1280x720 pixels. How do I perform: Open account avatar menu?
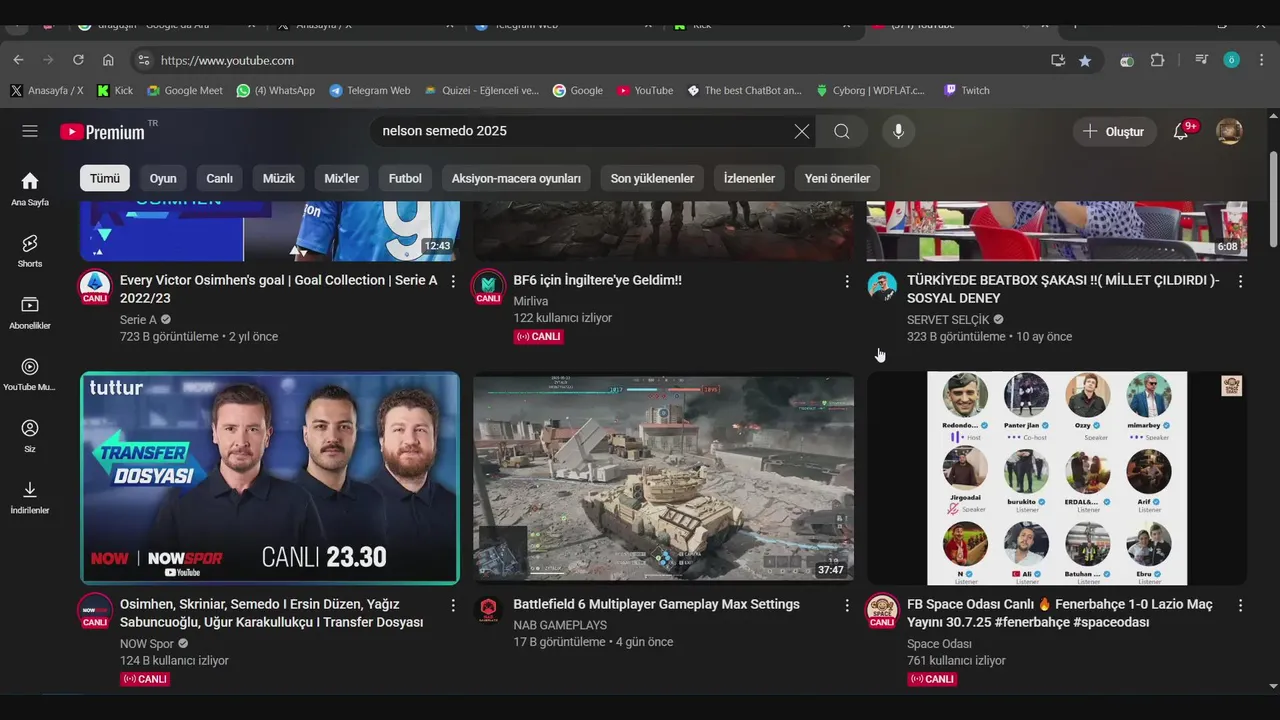point(1229,131)
